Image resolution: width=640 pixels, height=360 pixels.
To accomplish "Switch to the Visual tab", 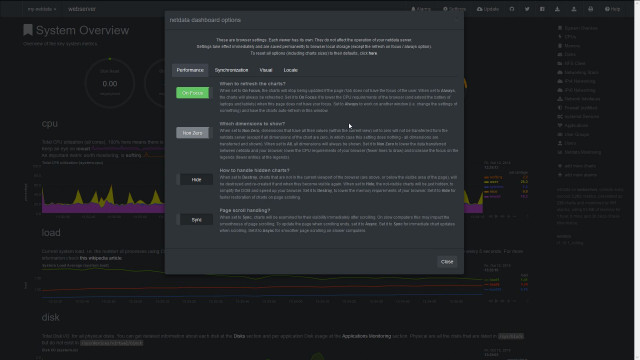I will point(266,70).
